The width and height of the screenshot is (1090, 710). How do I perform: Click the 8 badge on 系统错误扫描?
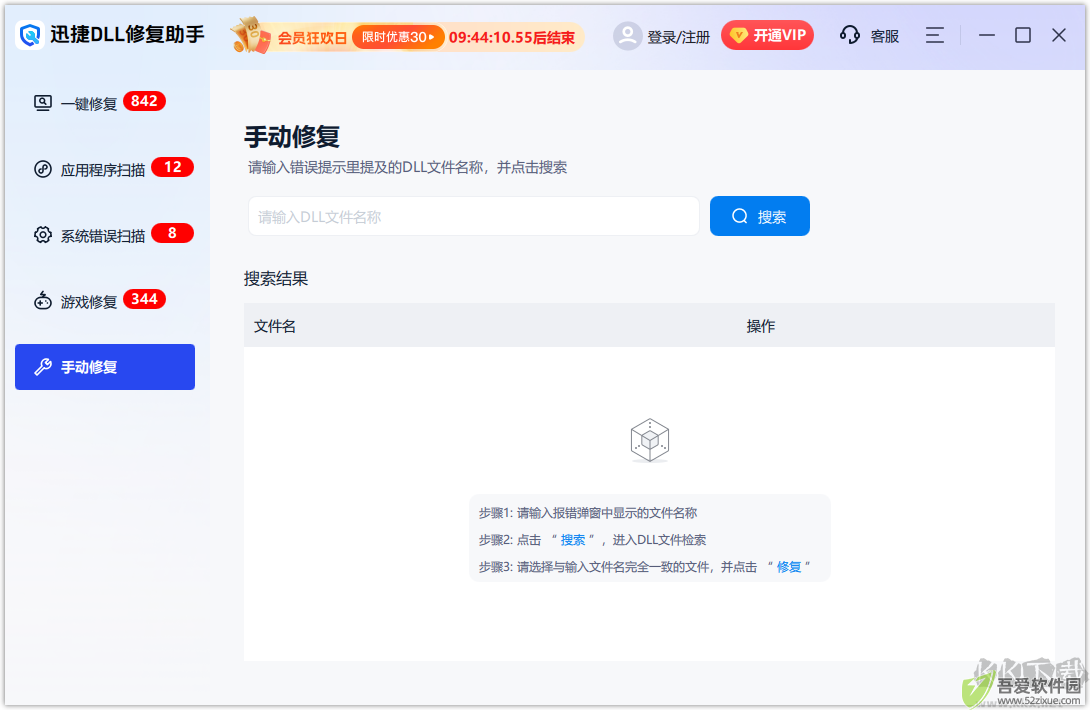click(172, 233)
